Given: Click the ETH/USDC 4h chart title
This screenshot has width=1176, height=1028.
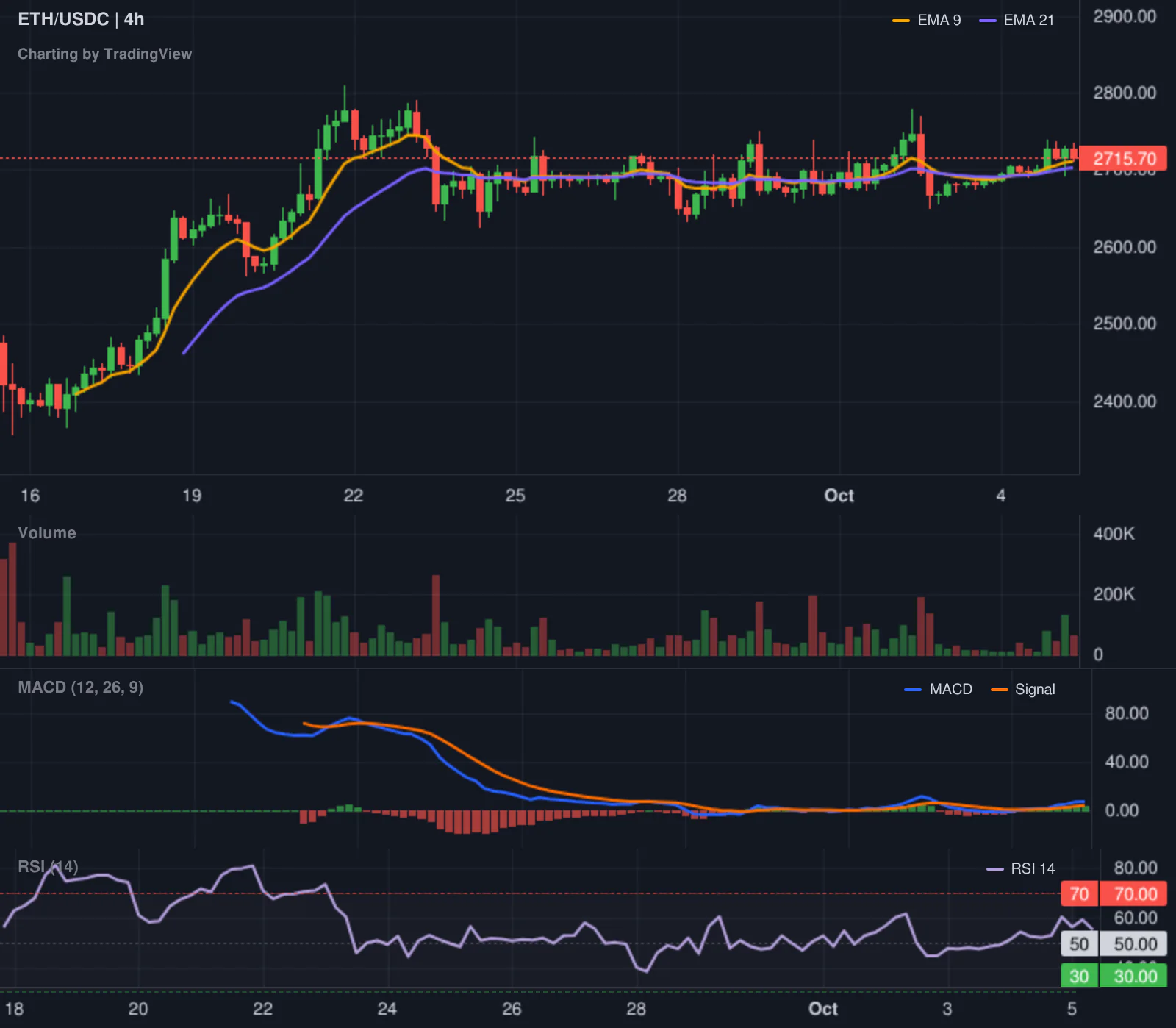Looking at the screenshot, I should point(81,19).
